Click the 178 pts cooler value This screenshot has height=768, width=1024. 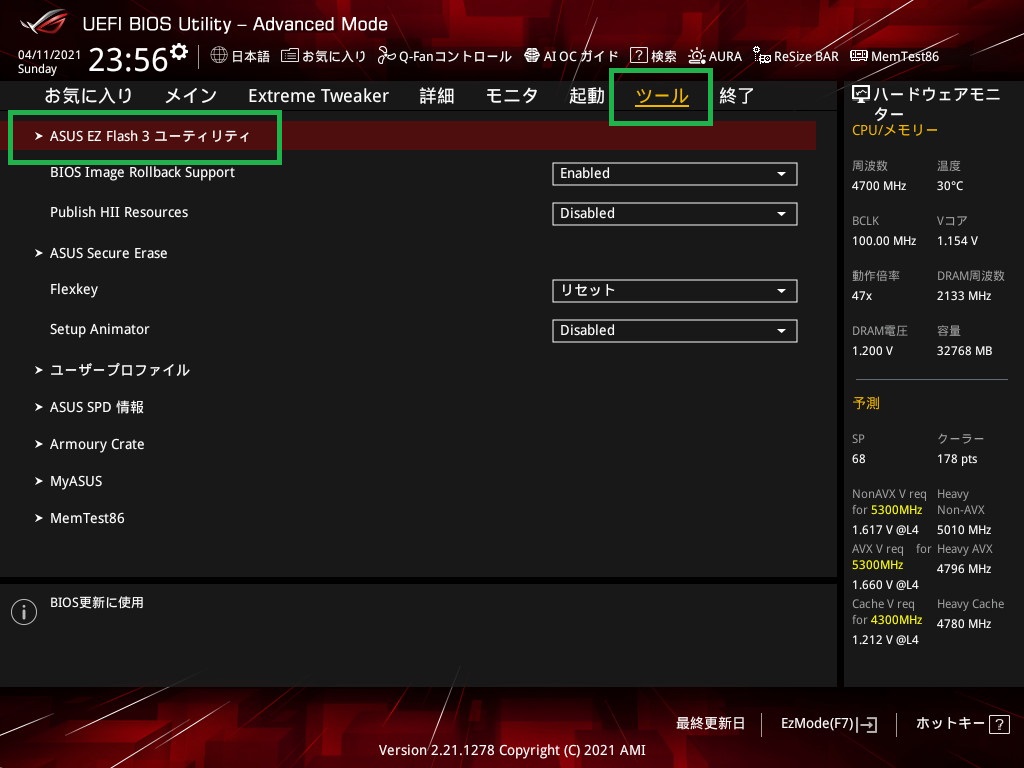coord(957,459)
